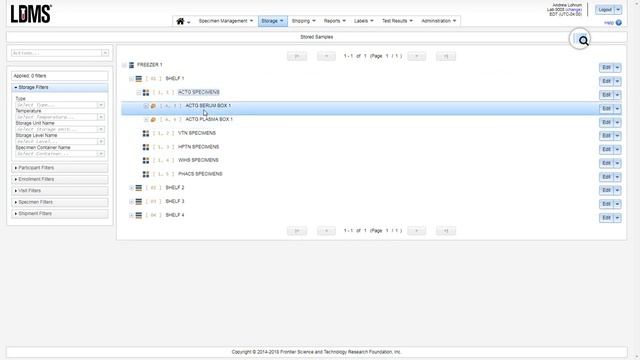Image resolution: width=640 pixels, height=360 pixels.
Task: Click the magnifier search icon
Action: point(583,41)
